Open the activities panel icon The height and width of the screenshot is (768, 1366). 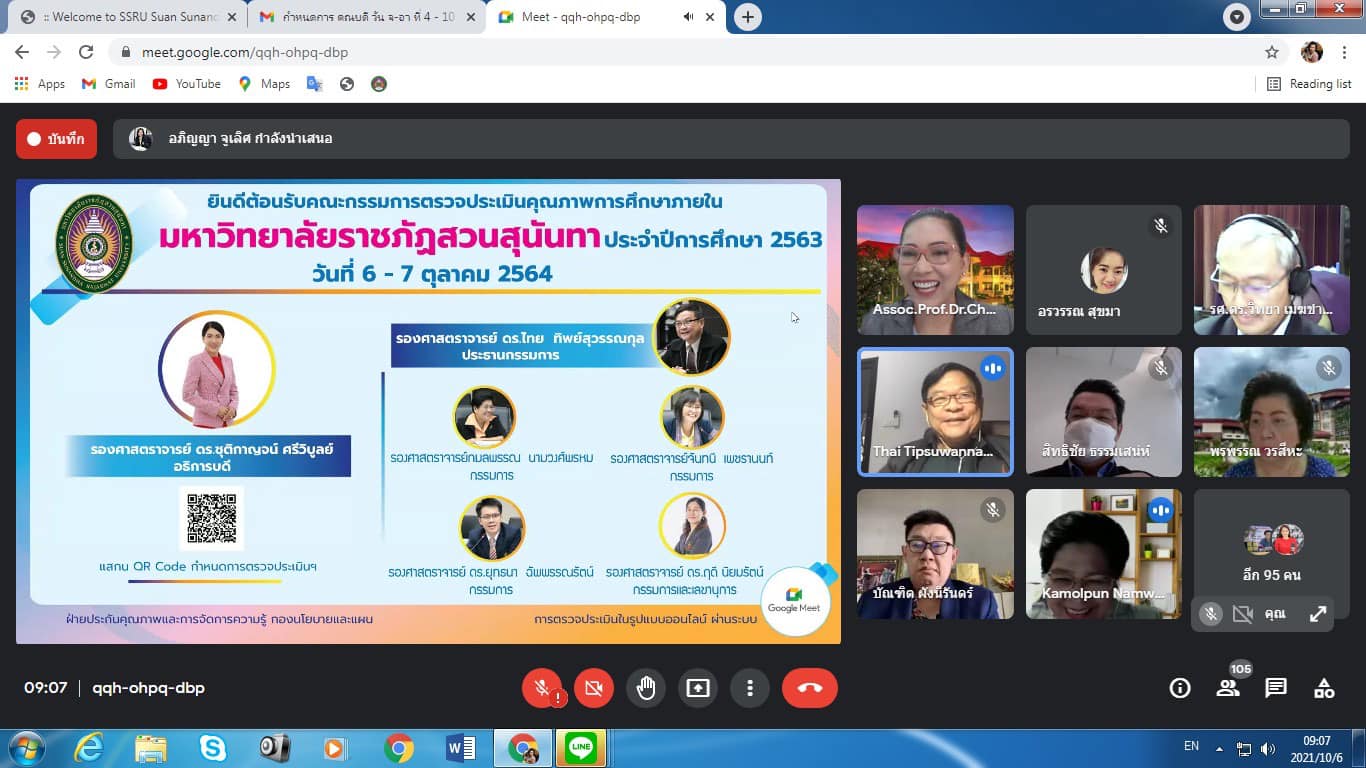tap(1324, 688)
